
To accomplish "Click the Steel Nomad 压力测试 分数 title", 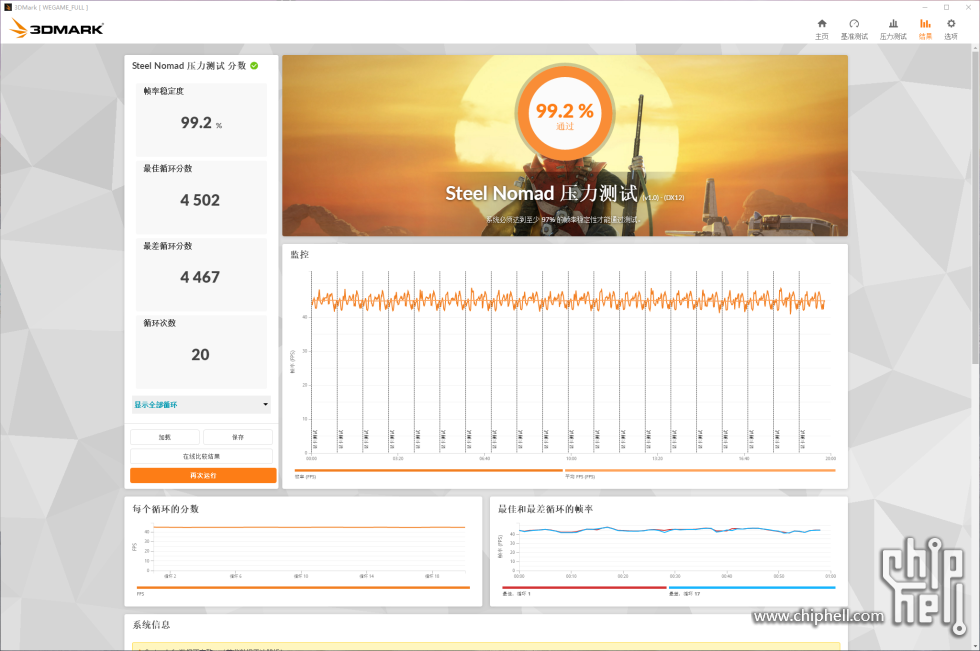I will (189, 66).
